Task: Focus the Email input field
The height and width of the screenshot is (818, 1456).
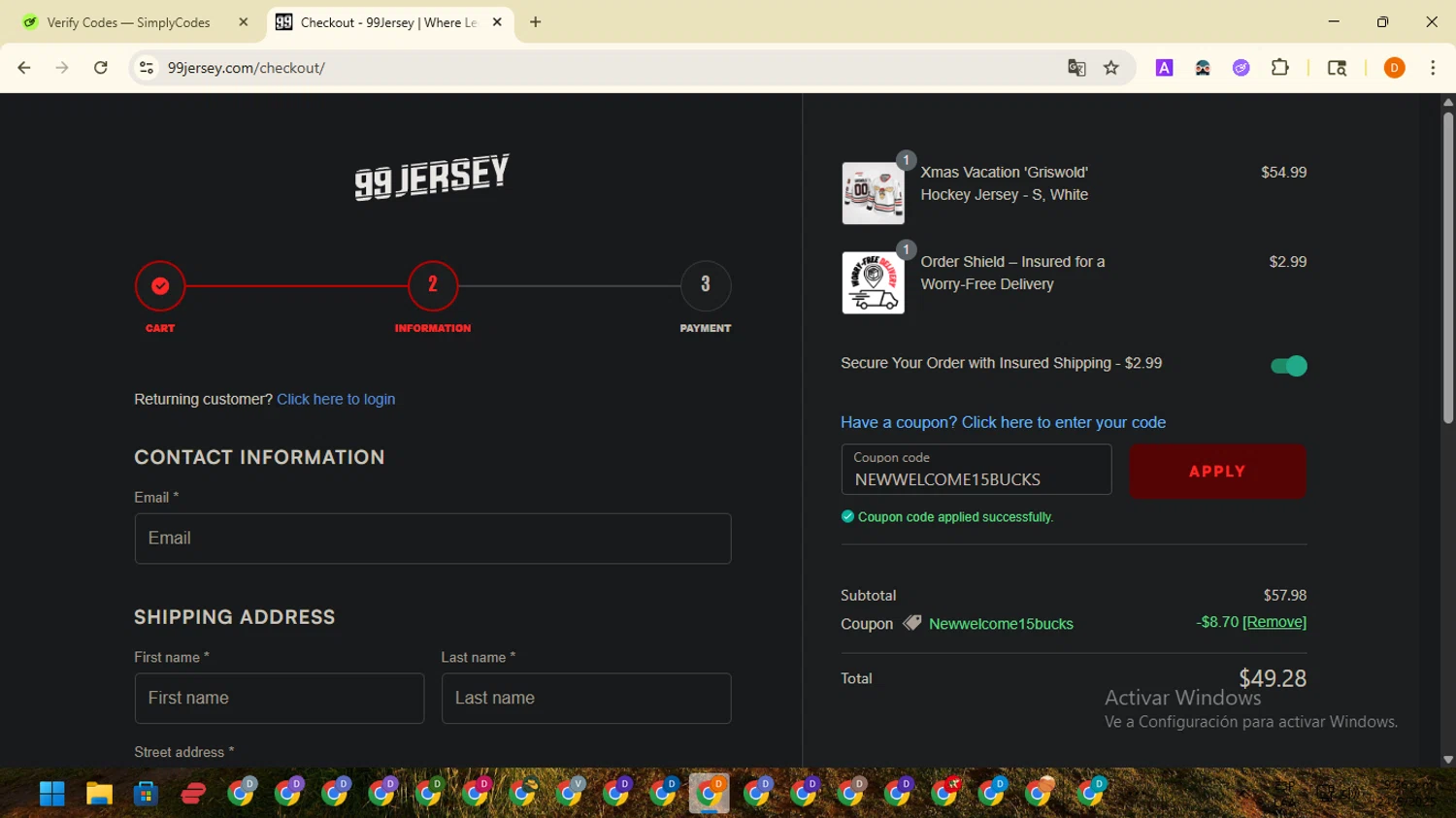Action: point(433,539)
